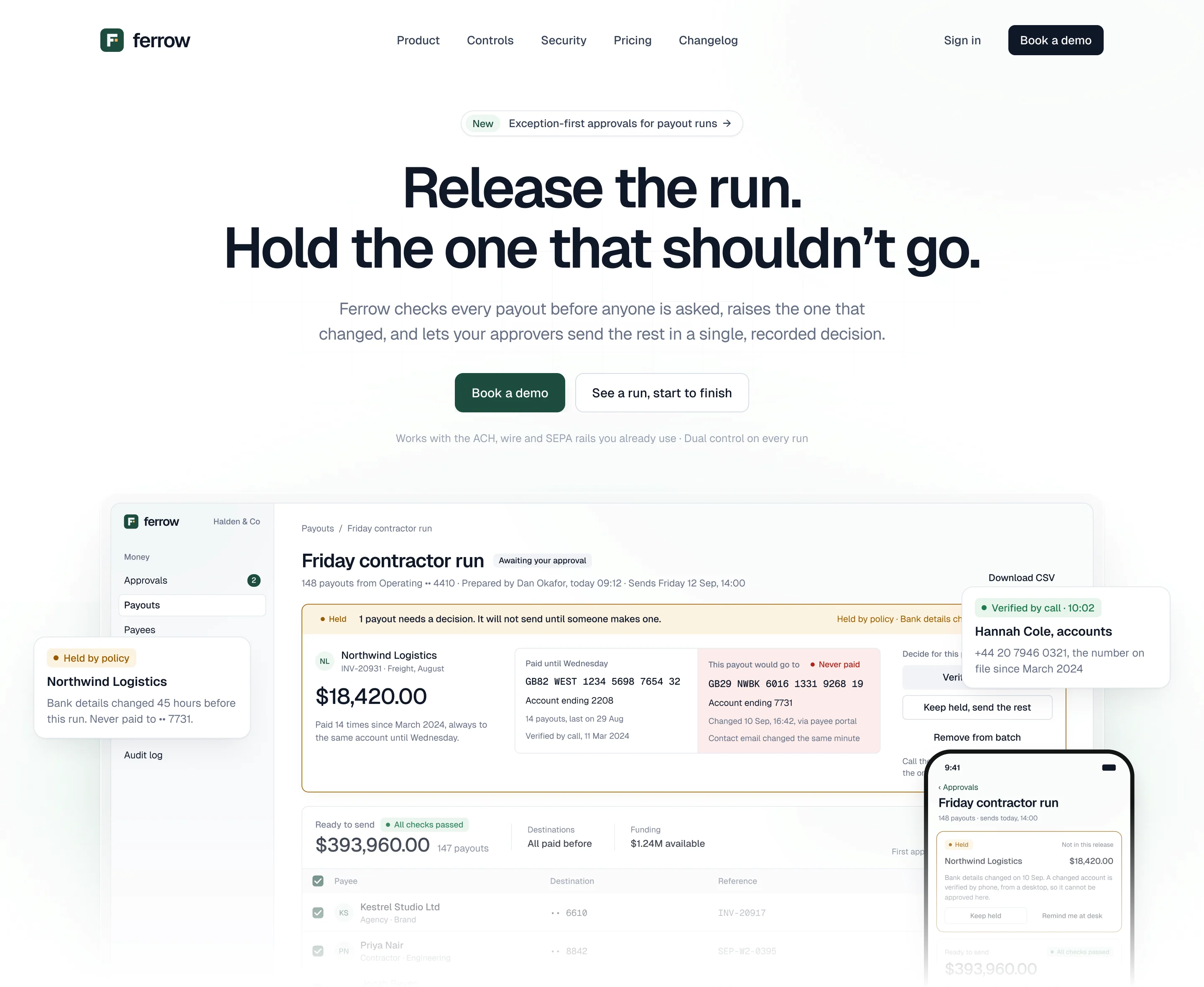Click the Sign in link
The width and height of the screenshot is (1204, 987).
point(962,41)
